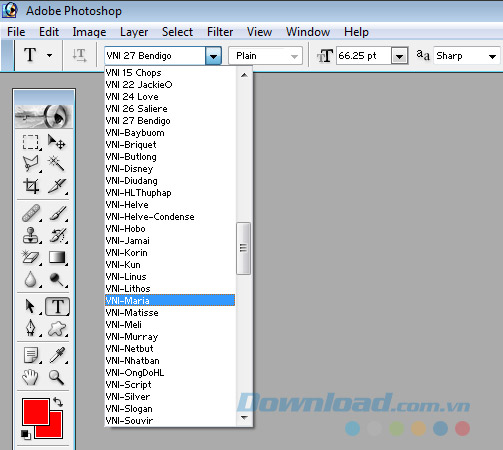Collapse the font family dropdown arrow
The image size is (503, 450).
coord(213,56)
